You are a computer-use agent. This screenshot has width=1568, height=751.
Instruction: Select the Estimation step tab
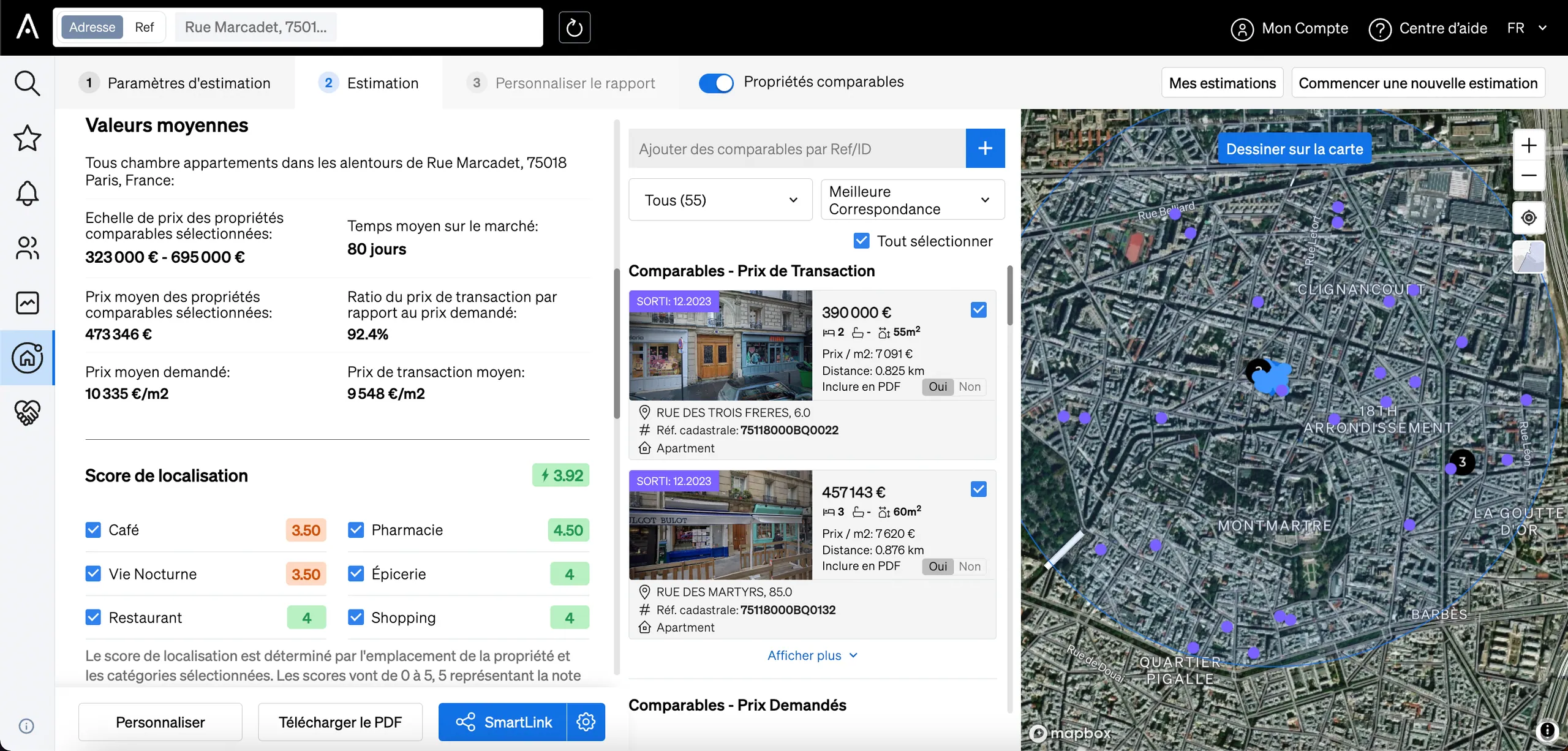pos(369,83)
